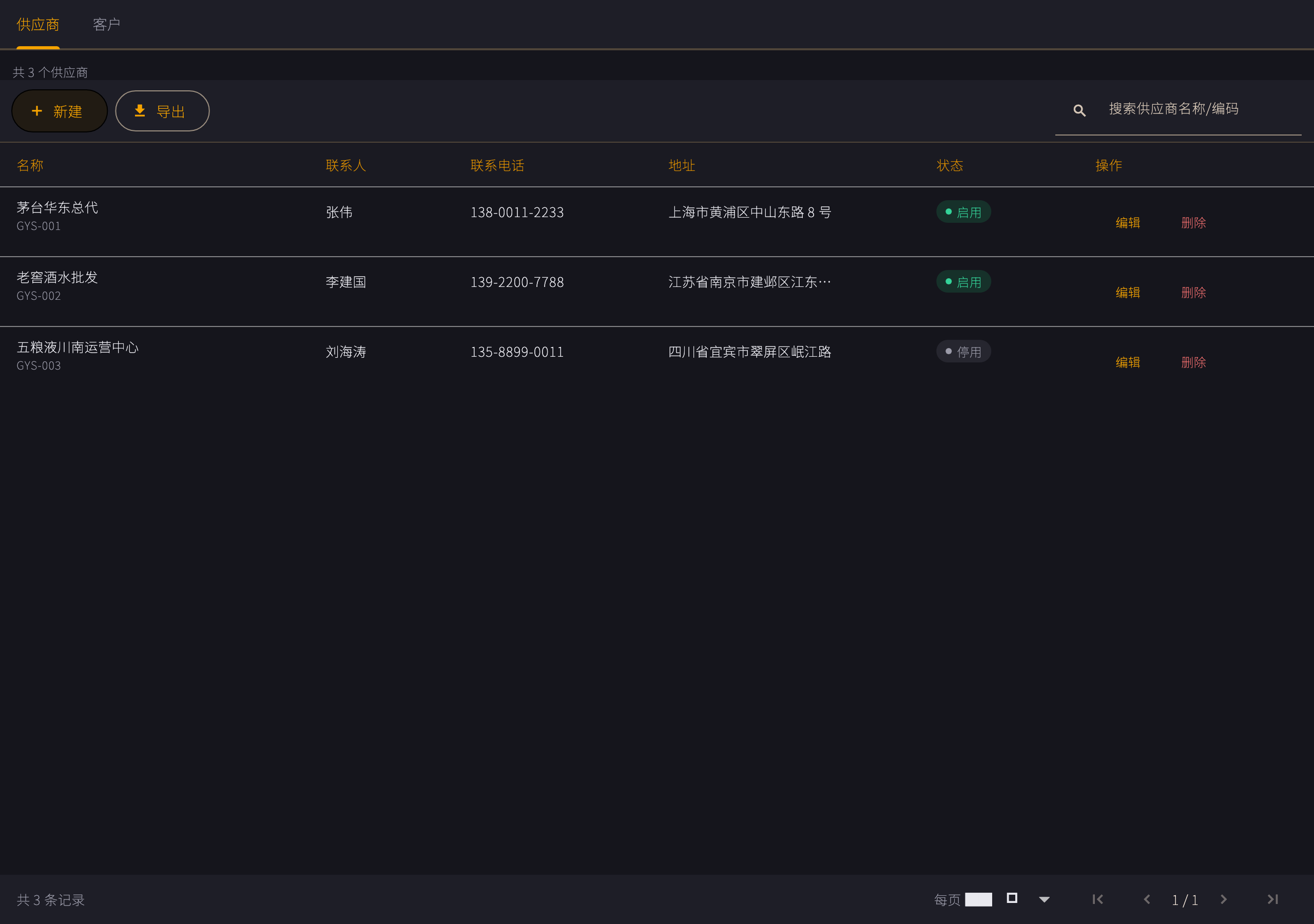This screenshot has height=924, width=1314.
Task: Click truncated address 江苏省南京市建邺区江东…
Action: [x=750, y=282]
